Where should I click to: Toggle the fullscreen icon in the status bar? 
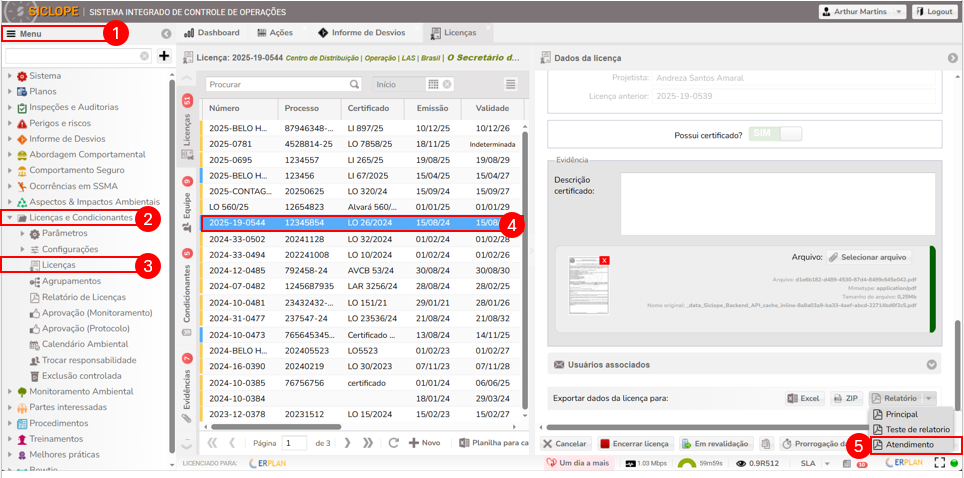click(939, 463)
